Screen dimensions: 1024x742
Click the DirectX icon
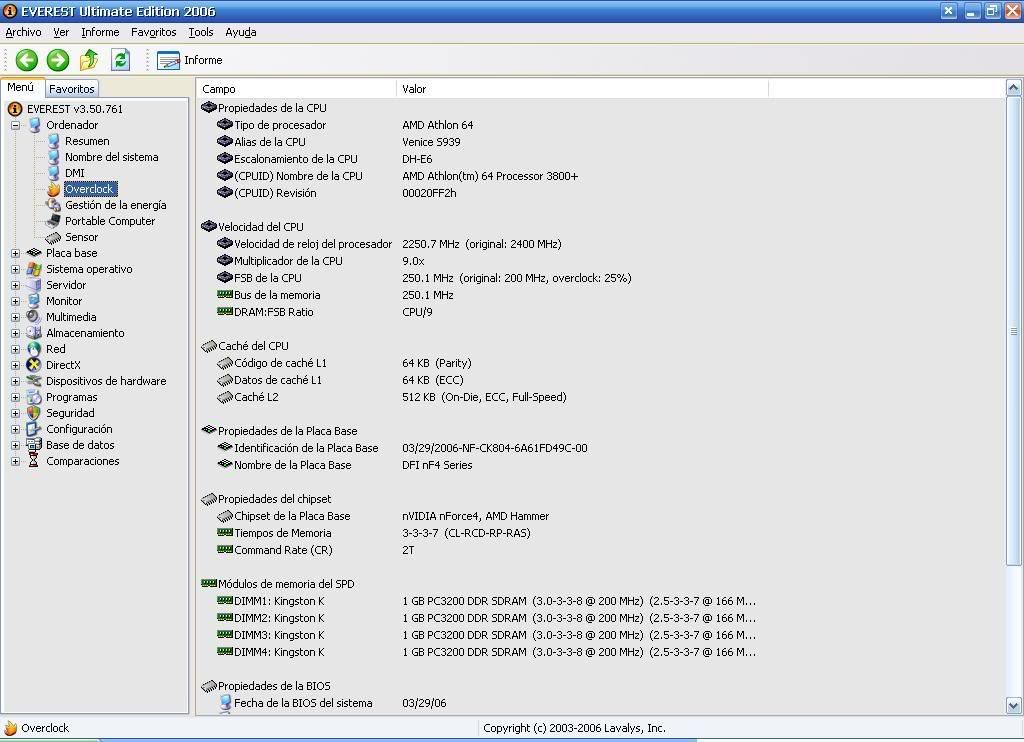pyautogui.click(x=34, y=365)
